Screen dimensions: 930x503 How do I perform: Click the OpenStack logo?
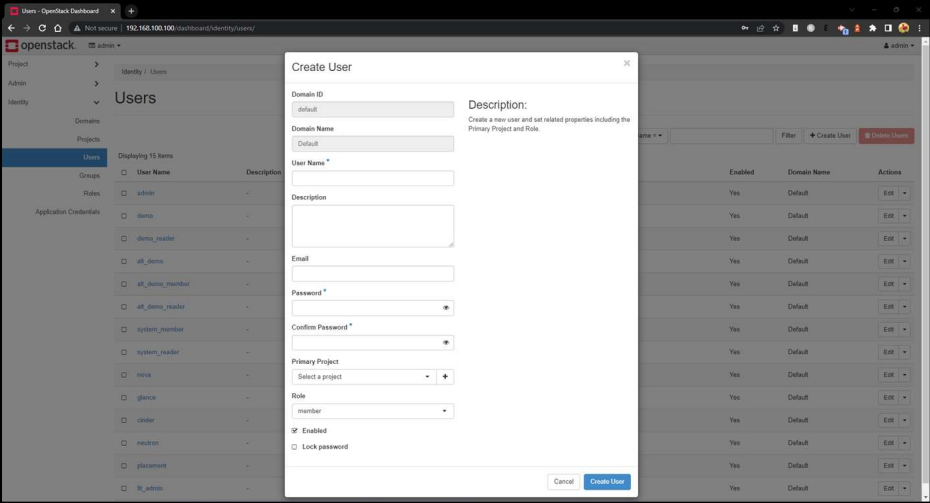point(40,46)
